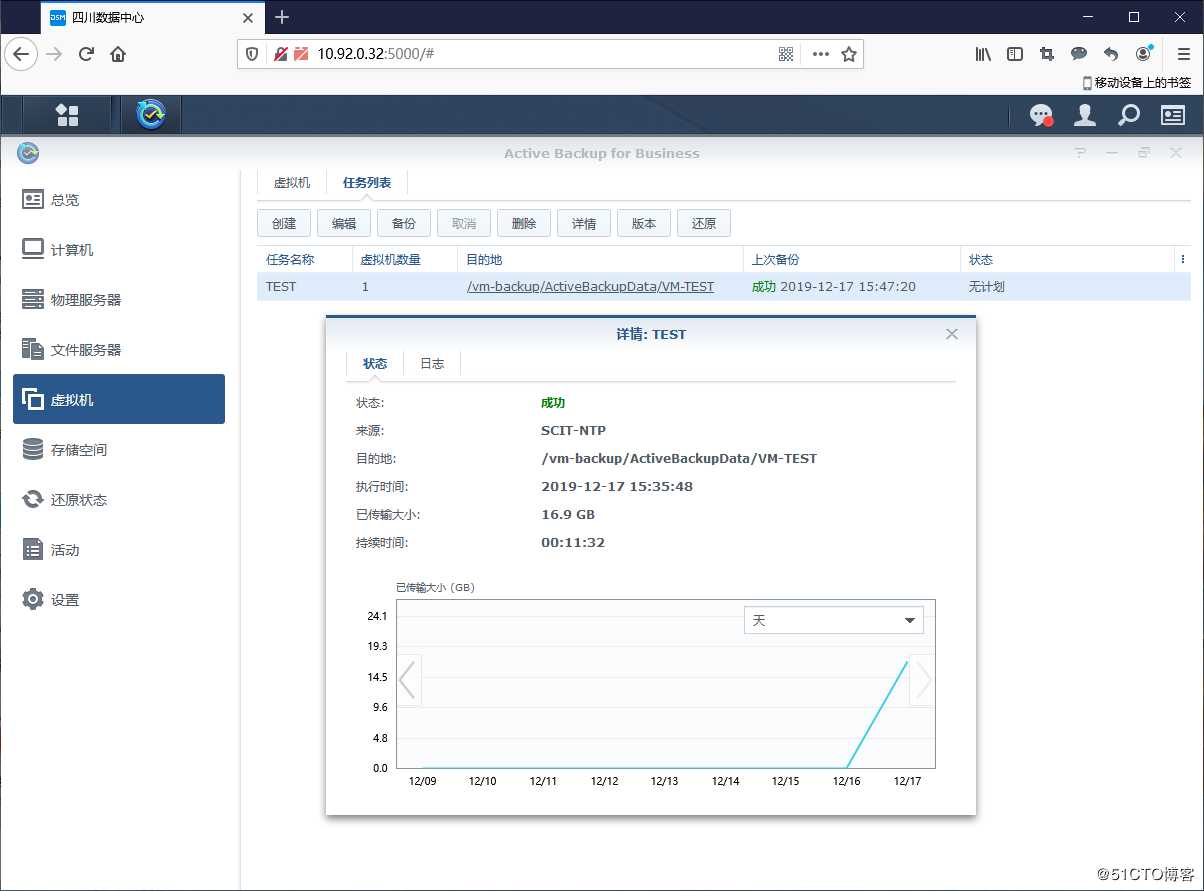Click the 还原 button
The image size is (1204, 891).
tap(704, 223)
